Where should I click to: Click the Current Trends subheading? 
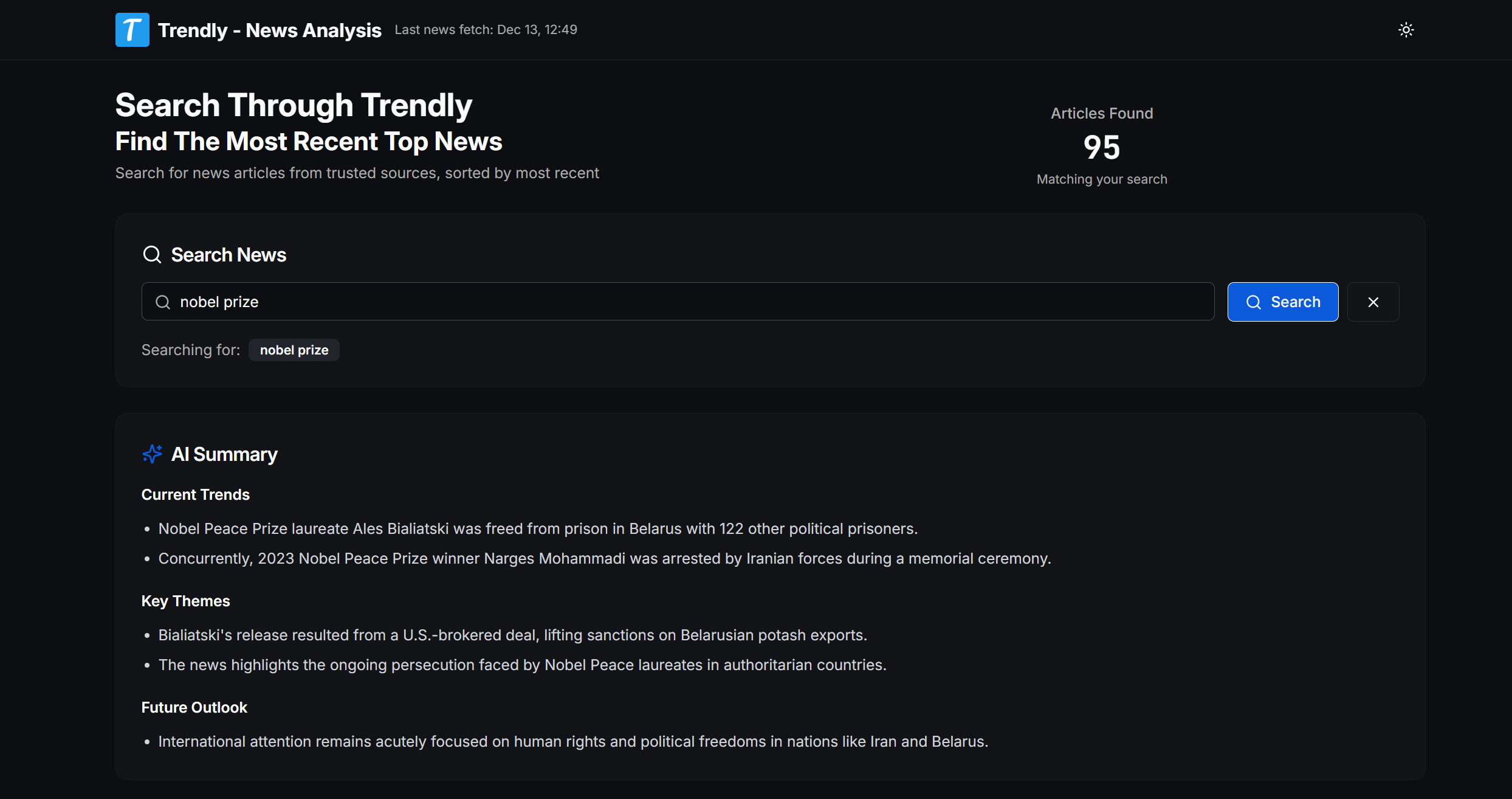(x=195, y=495)
